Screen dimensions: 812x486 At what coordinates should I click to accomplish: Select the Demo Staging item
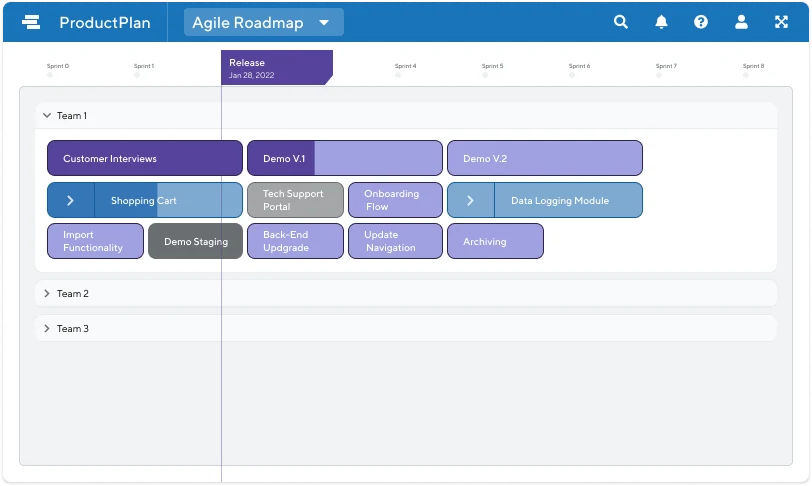click(195, 241)
